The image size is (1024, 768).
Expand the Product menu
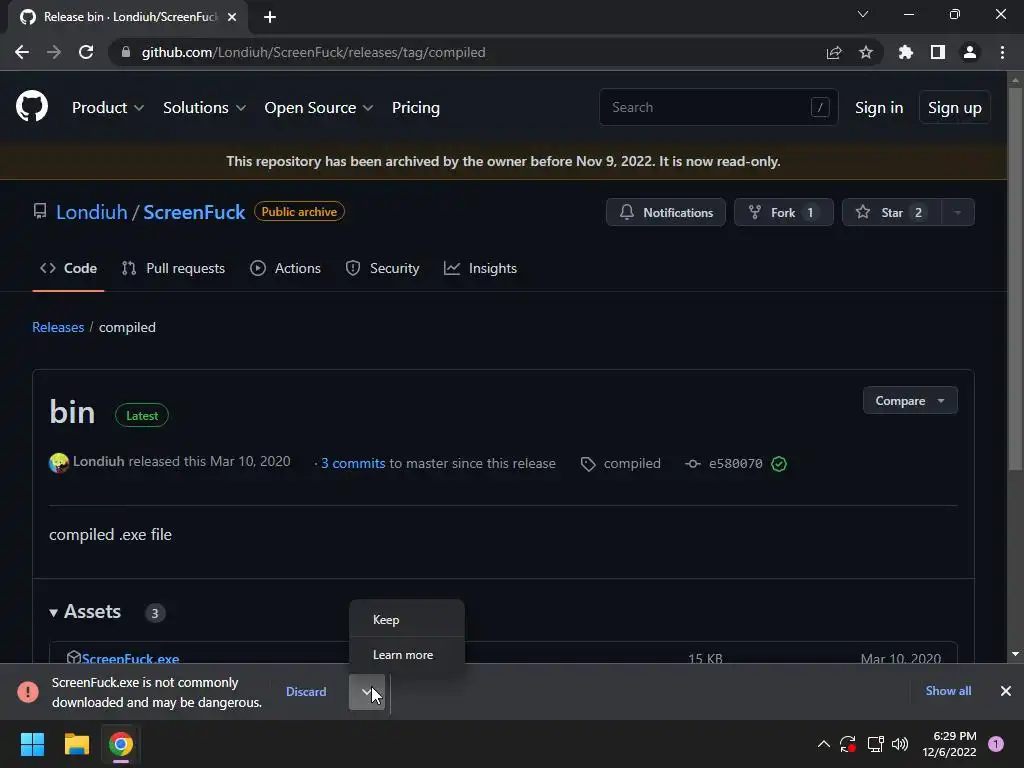pyautogui.click(x=108, y=107)
